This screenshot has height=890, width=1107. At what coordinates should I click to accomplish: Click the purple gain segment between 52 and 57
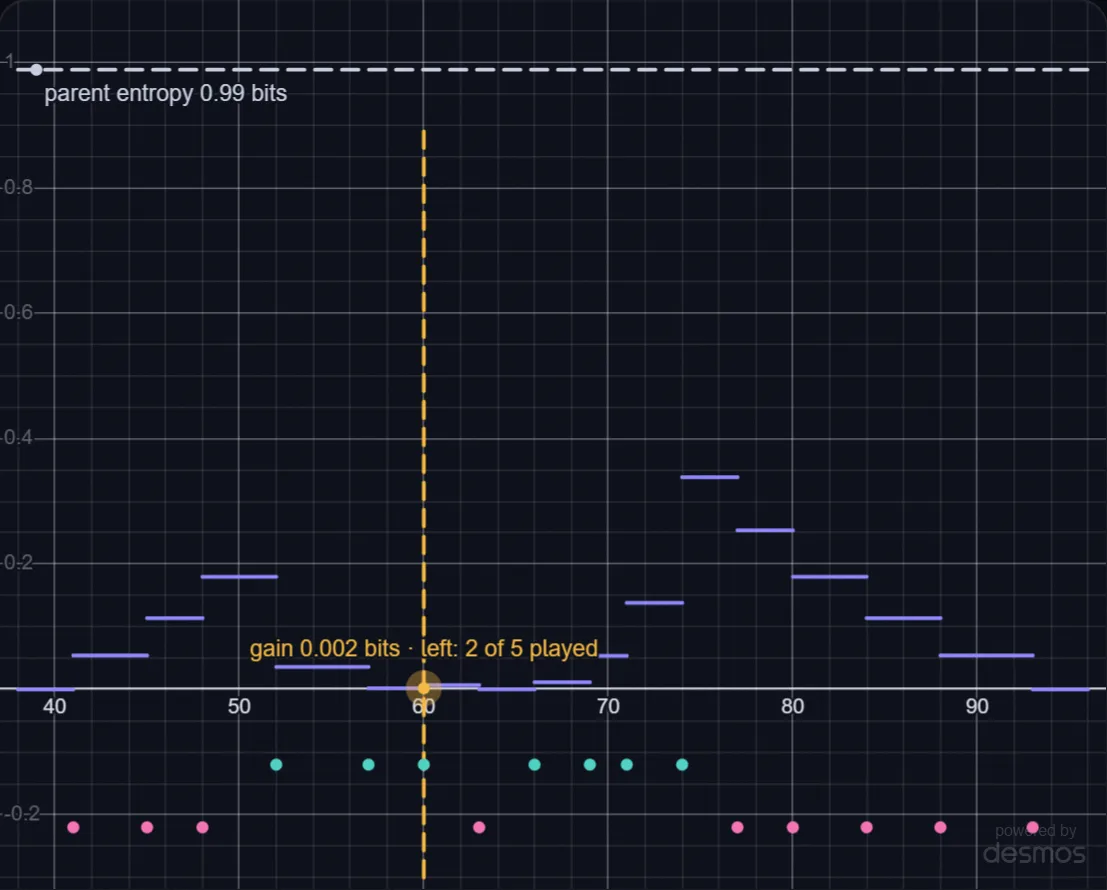[322, 667]
